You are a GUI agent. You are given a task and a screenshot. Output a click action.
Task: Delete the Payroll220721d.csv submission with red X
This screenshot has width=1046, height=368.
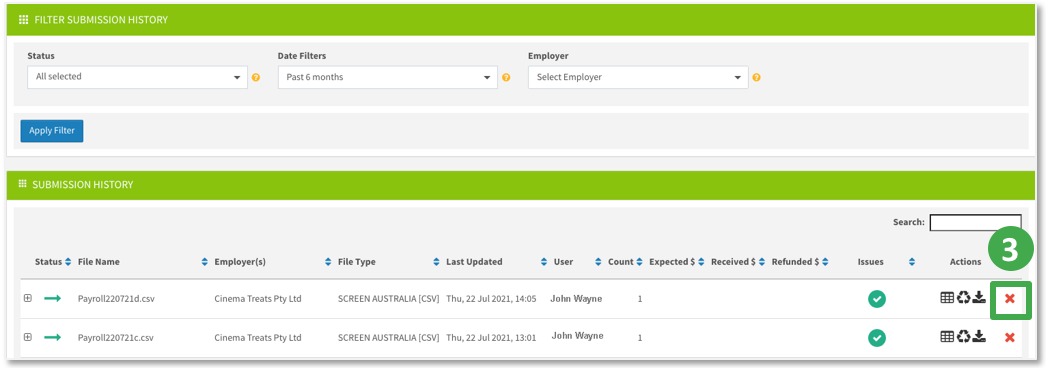pyautogui.click(x=1009, y=299)
